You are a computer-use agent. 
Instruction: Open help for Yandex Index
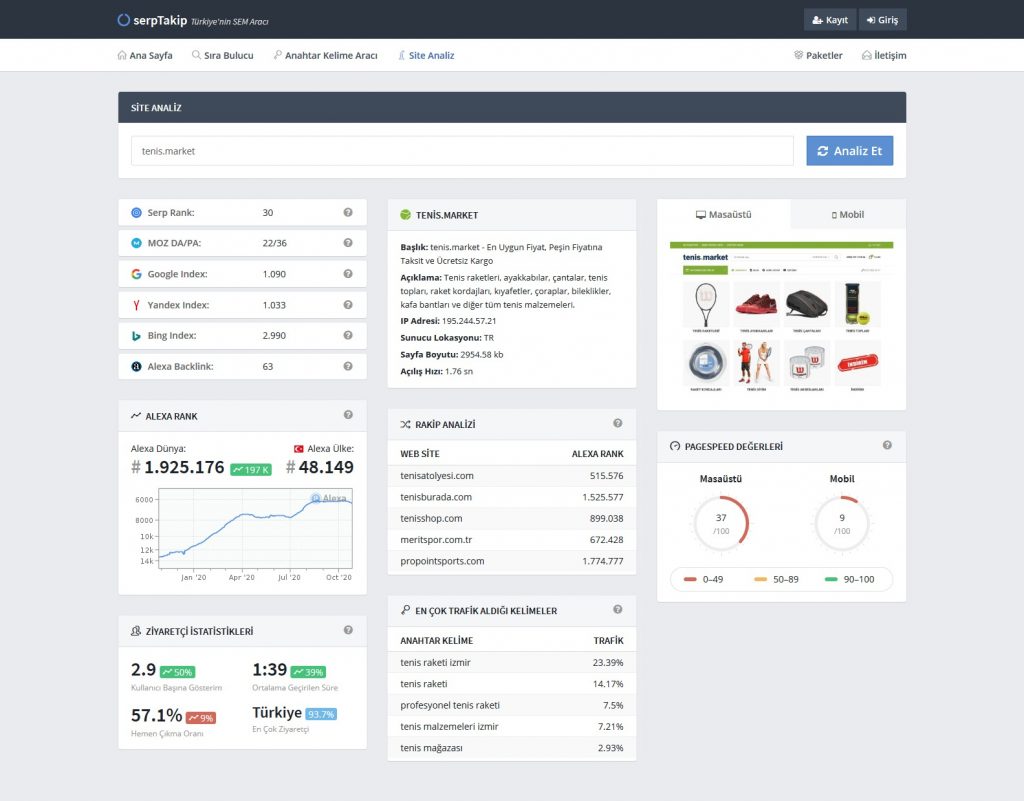coord(348,304)
